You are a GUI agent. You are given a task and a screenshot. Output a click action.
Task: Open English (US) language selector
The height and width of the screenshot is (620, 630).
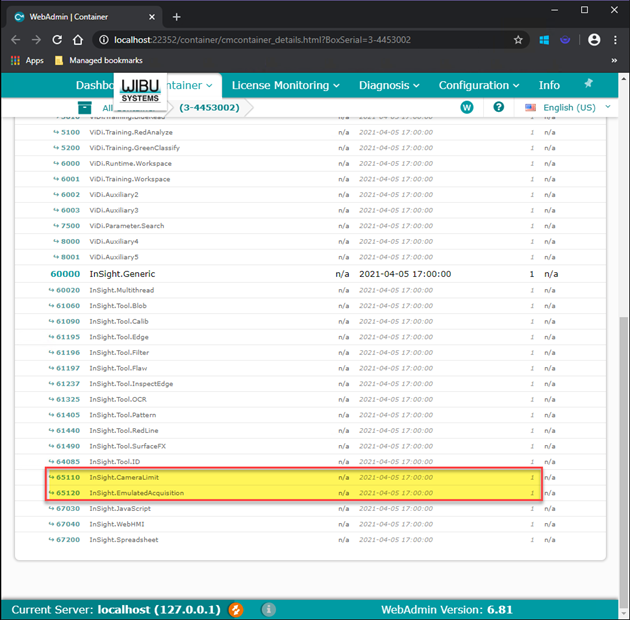coord(568,107)
